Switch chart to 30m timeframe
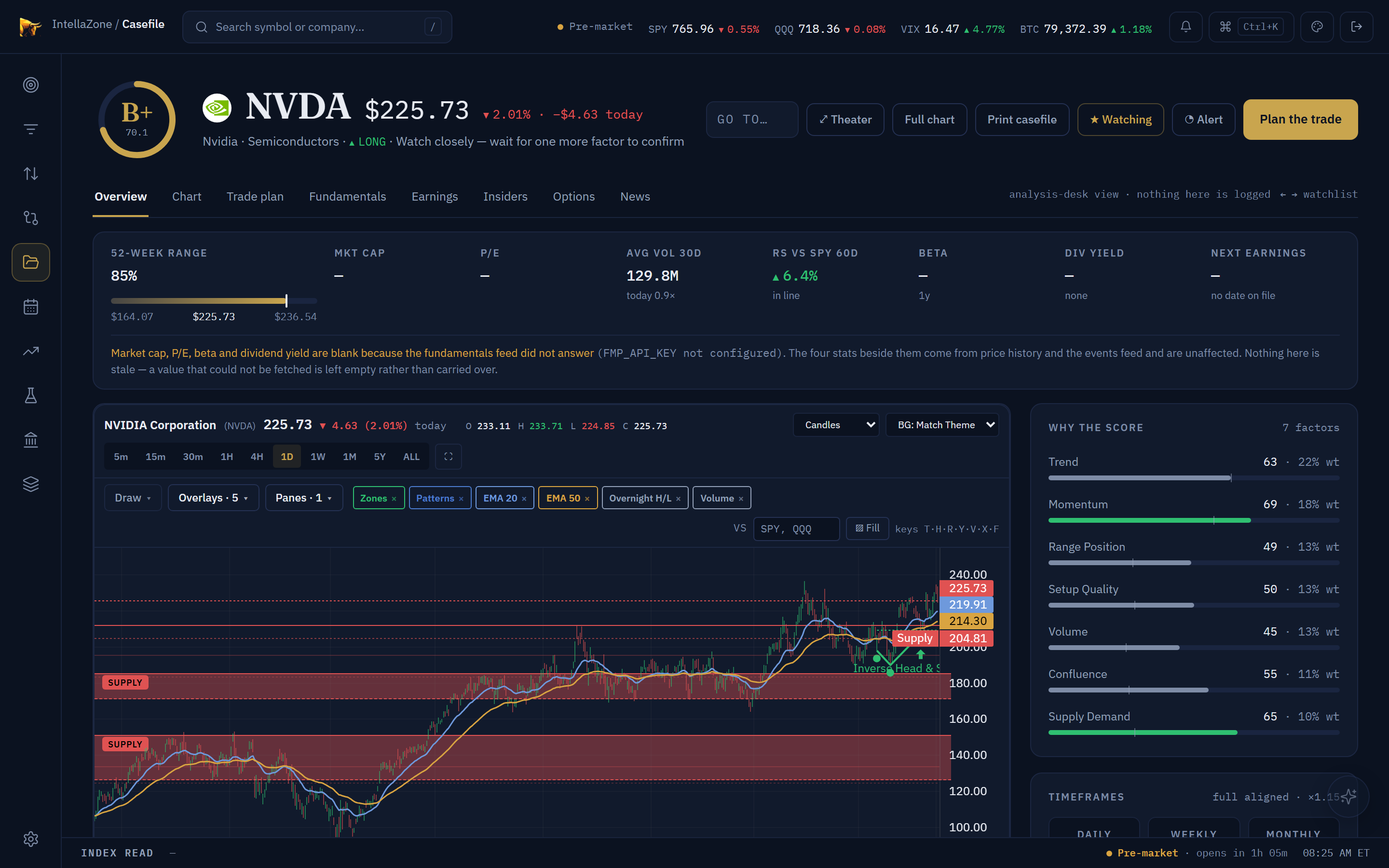 [x=193, y=456]
